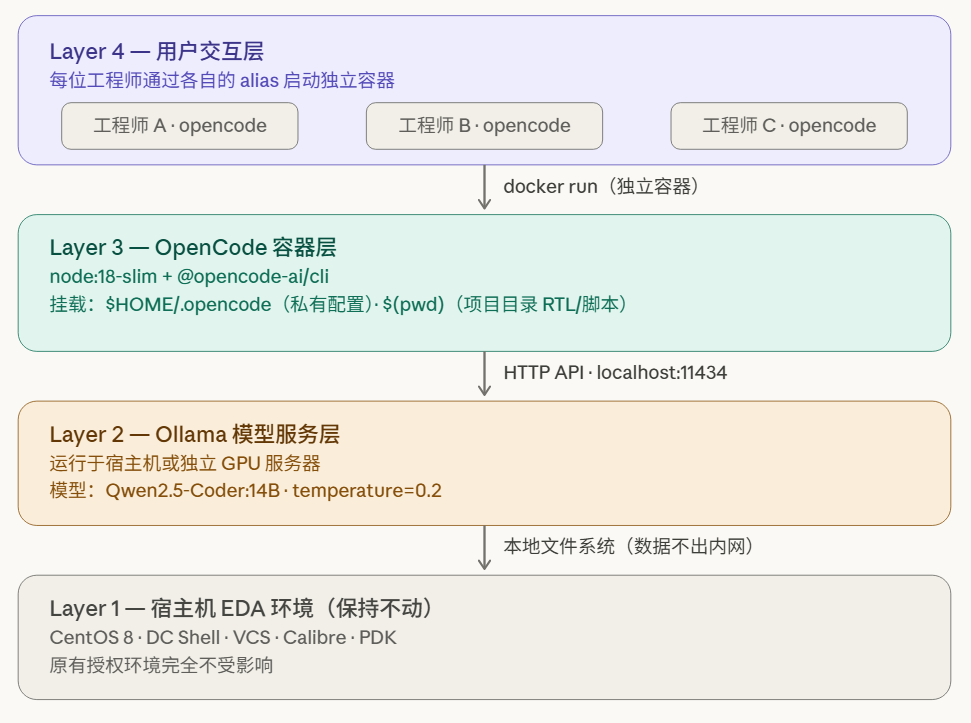Screen dimensions: 971x723
Task: Click the text 原有授权环境完全不受影响
Action: 161,665
